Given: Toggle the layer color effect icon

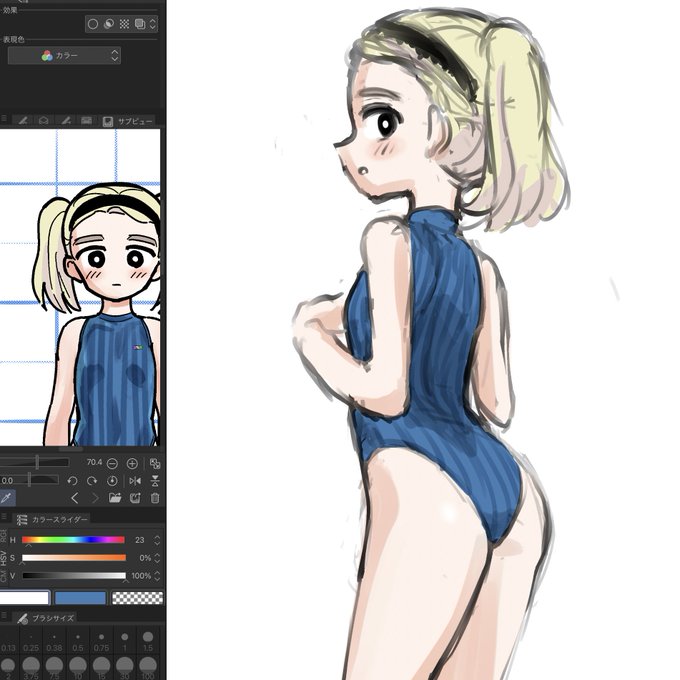Looking at the screenshot, I should (x=140, y=24).
